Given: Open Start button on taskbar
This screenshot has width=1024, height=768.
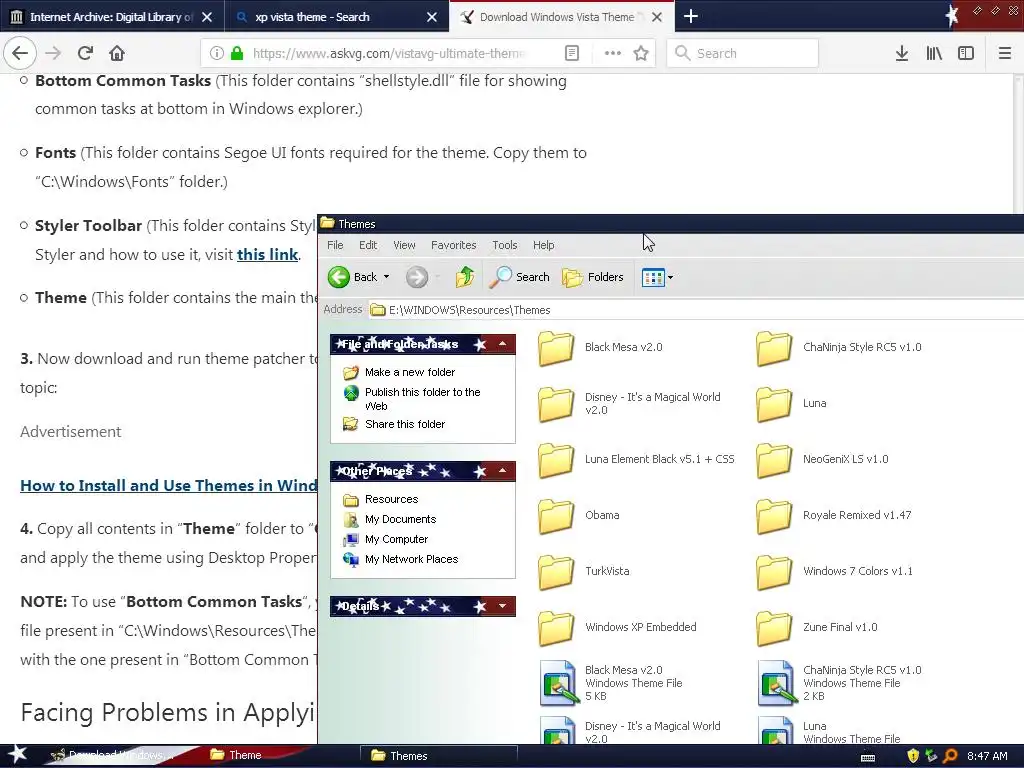Looking at the screenshot, I should point(17,755).
